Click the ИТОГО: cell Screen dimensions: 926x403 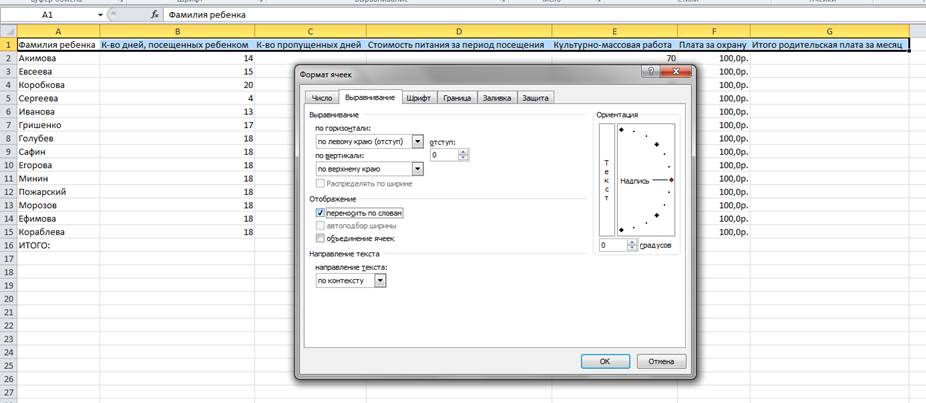click(58, 245)
